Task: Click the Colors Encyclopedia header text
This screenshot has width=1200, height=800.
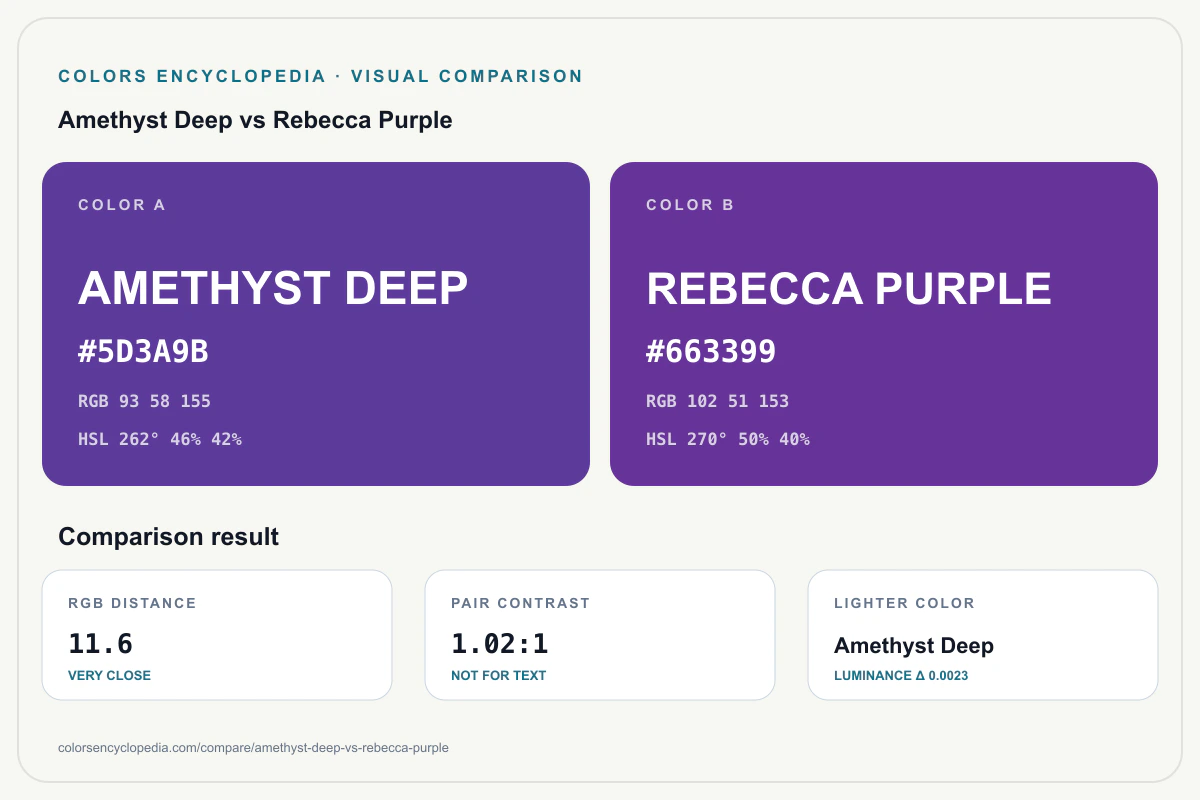Action: (x=192, y=76)
